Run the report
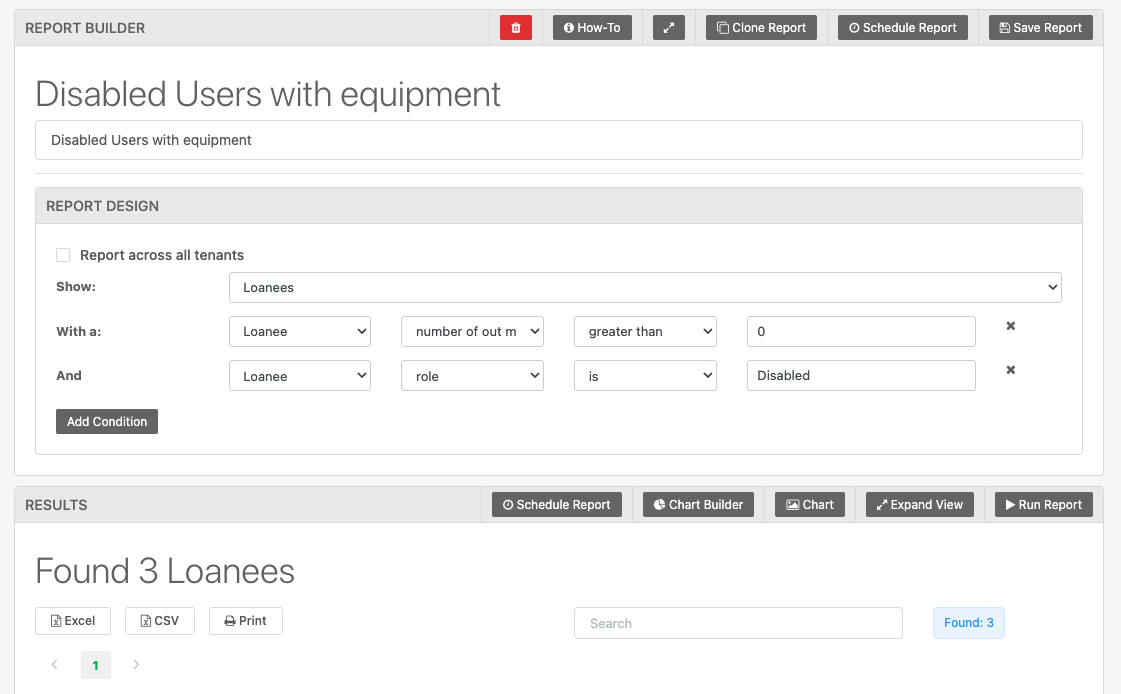The image size is (1121, 694). pyautogui.click(x=1043, y=504)
